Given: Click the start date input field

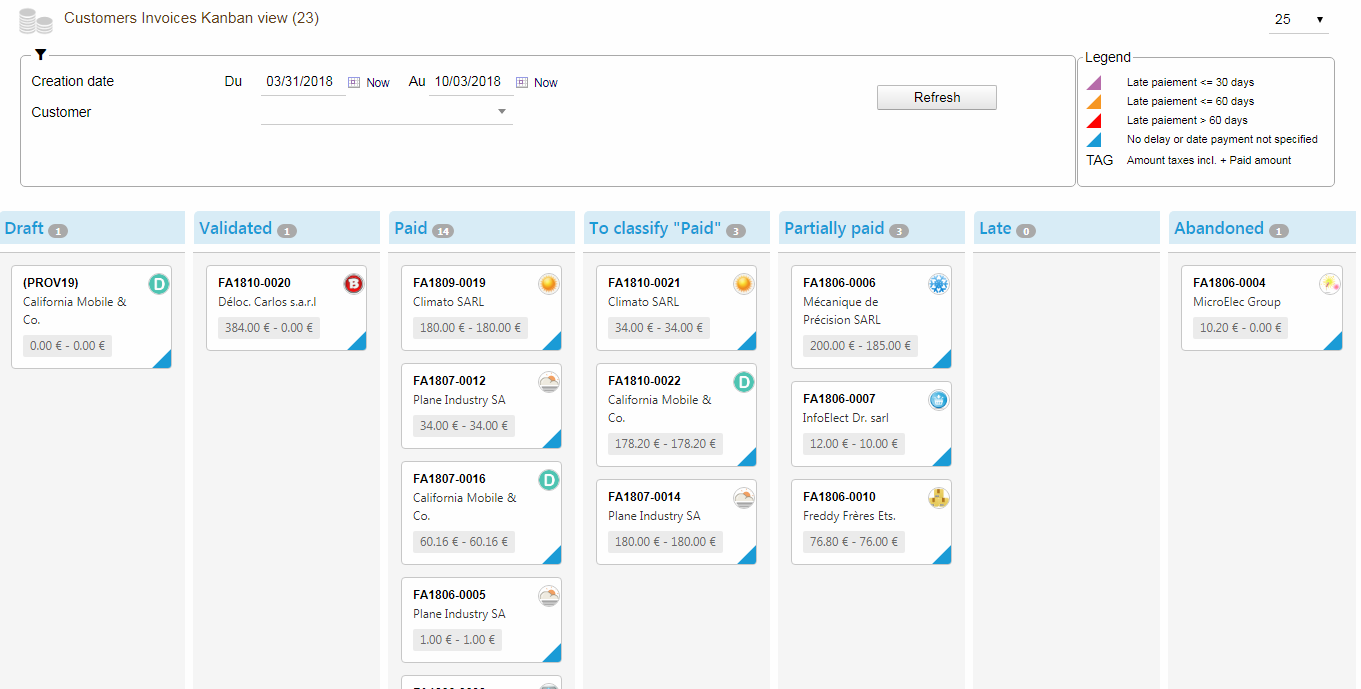Looking at the screenshot, I should coord(302,82).
